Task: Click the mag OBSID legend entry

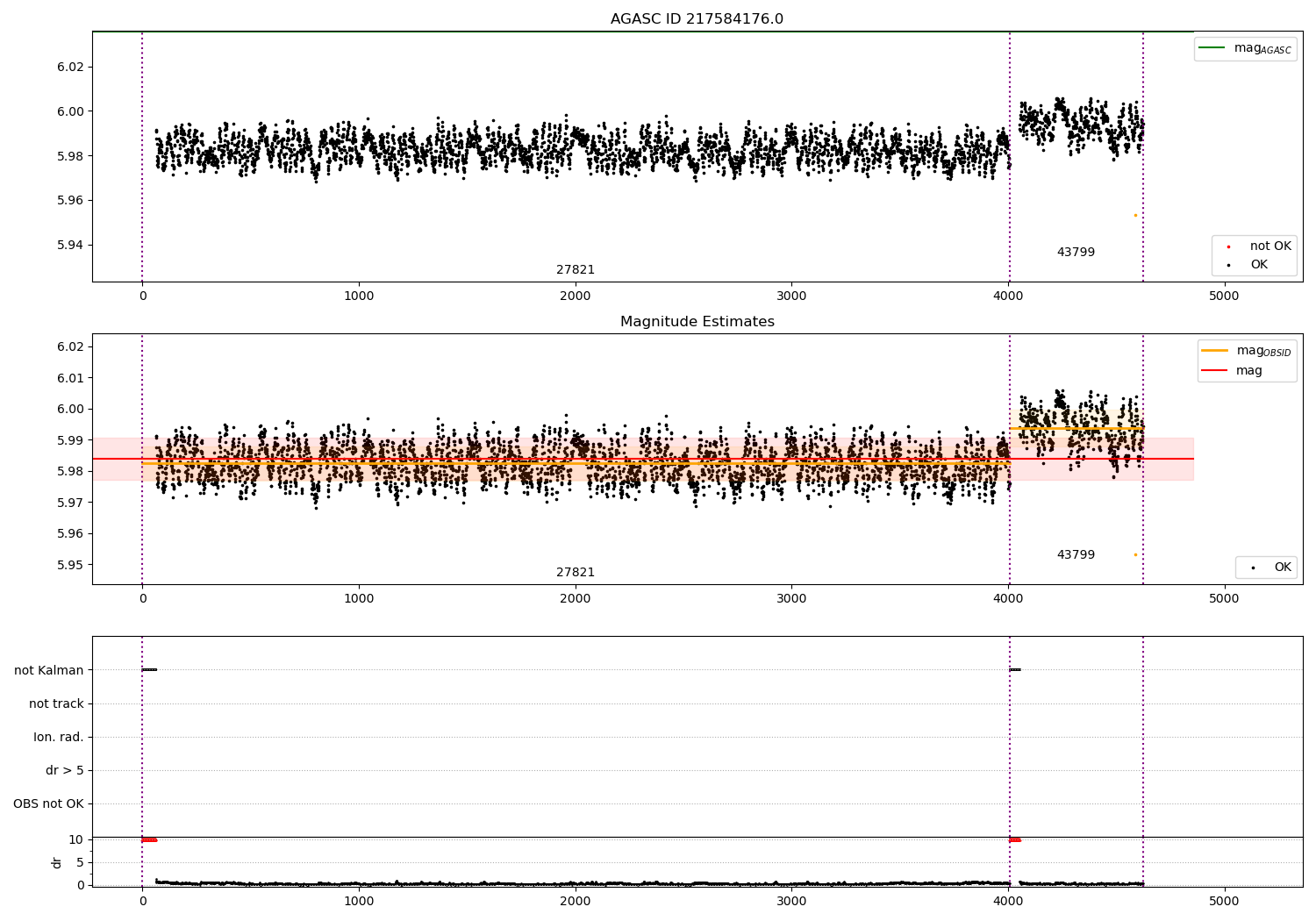Action: point(1246,351)
